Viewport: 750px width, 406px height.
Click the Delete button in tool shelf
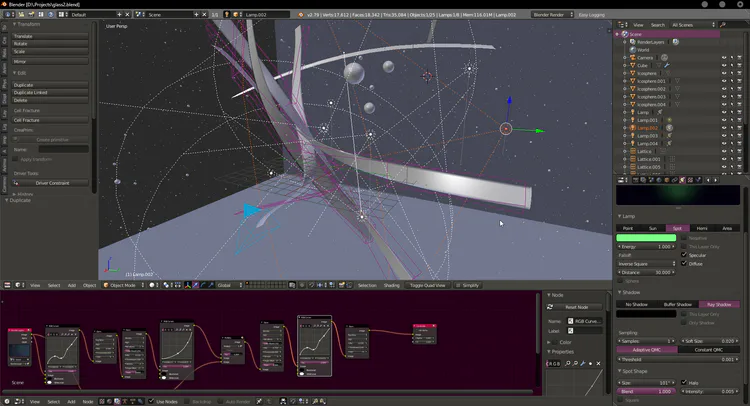click(x=50, y=100)
